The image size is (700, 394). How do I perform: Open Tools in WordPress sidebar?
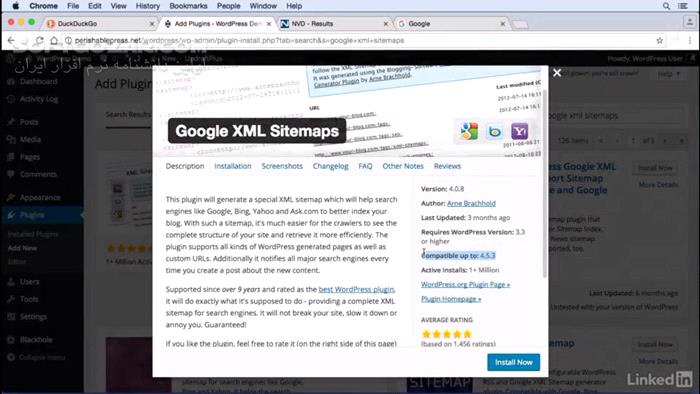pyautogui.click(x=29, y=299)
